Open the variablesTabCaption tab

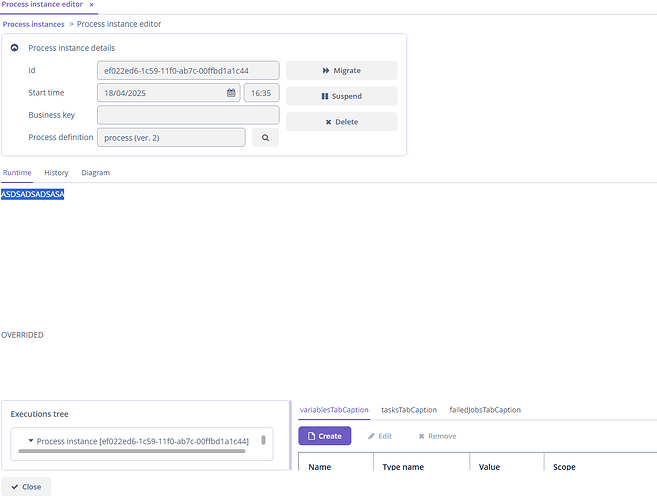pyautogui.click(x=334, y=410)
